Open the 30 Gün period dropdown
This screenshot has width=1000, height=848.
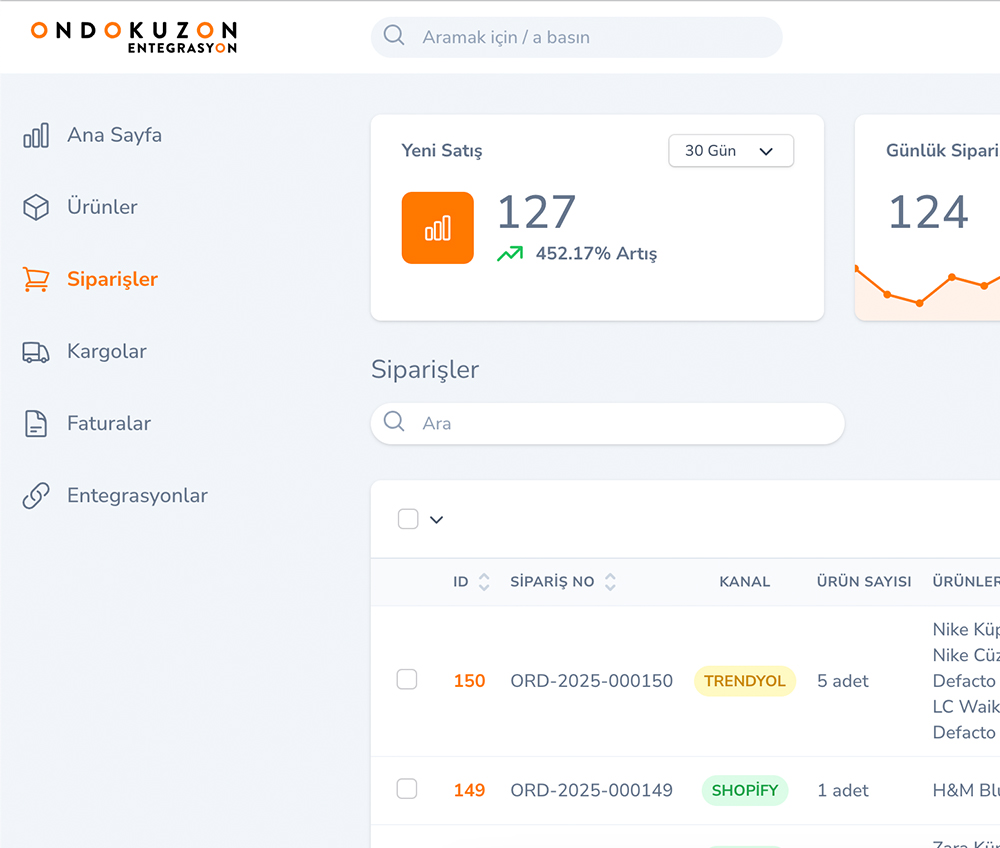[730, 151]
